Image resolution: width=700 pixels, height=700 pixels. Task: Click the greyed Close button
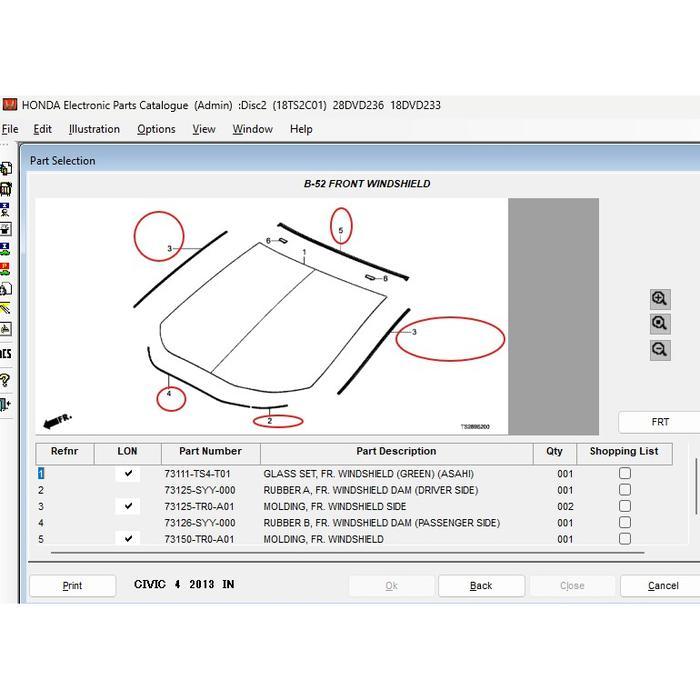tap(572, 585)
